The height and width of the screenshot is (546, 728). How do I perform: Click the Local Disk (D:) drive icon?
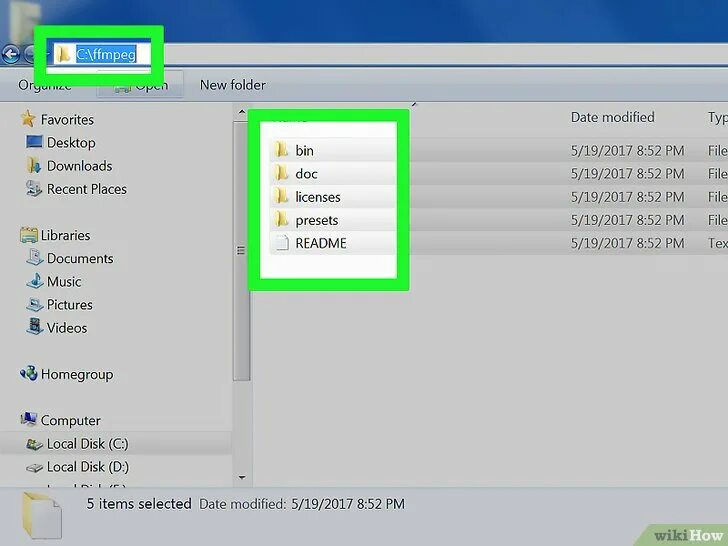pyautogui.click(x=34, y=468)
